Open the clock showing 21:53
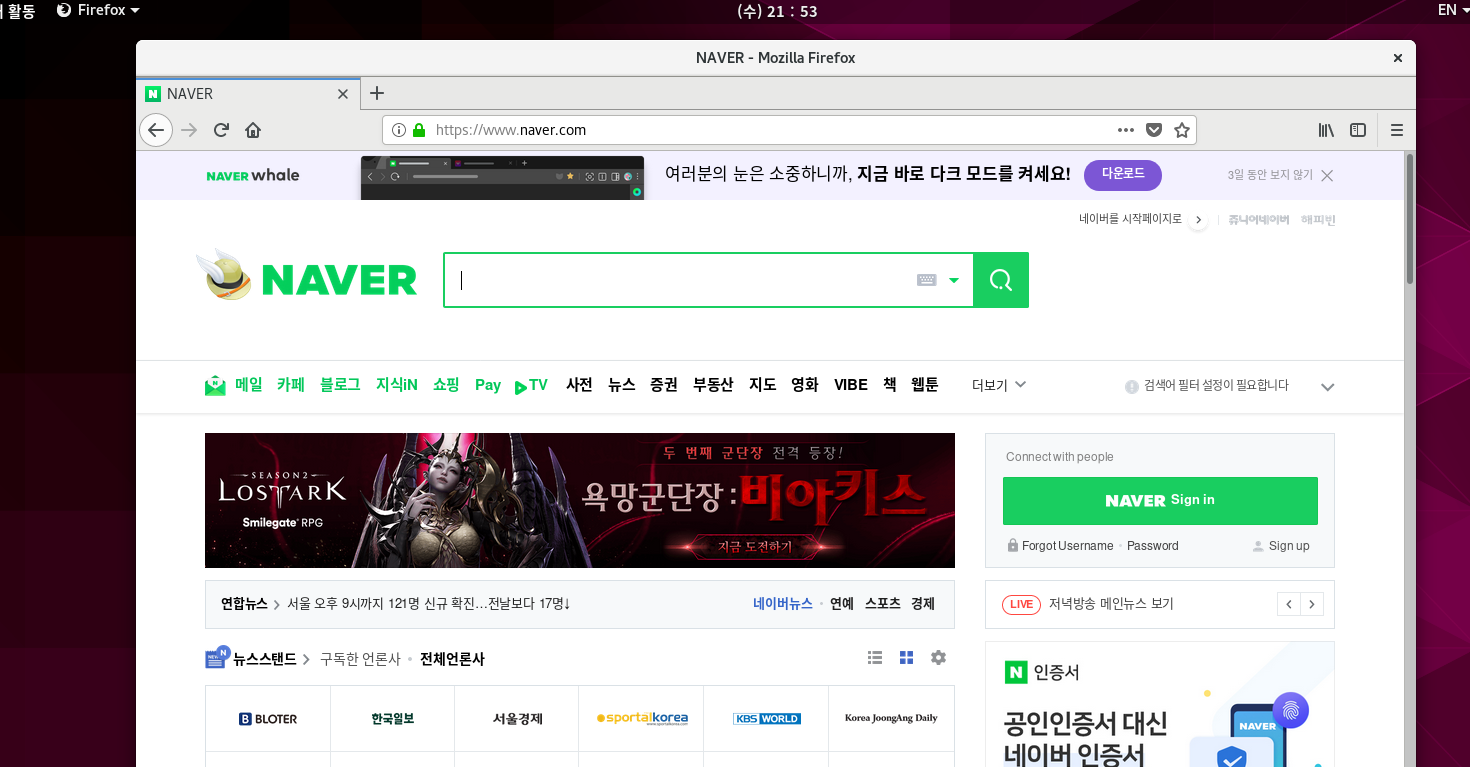Image resolution: width=1470 pixels, height=767 pixels. coord(777,11)
